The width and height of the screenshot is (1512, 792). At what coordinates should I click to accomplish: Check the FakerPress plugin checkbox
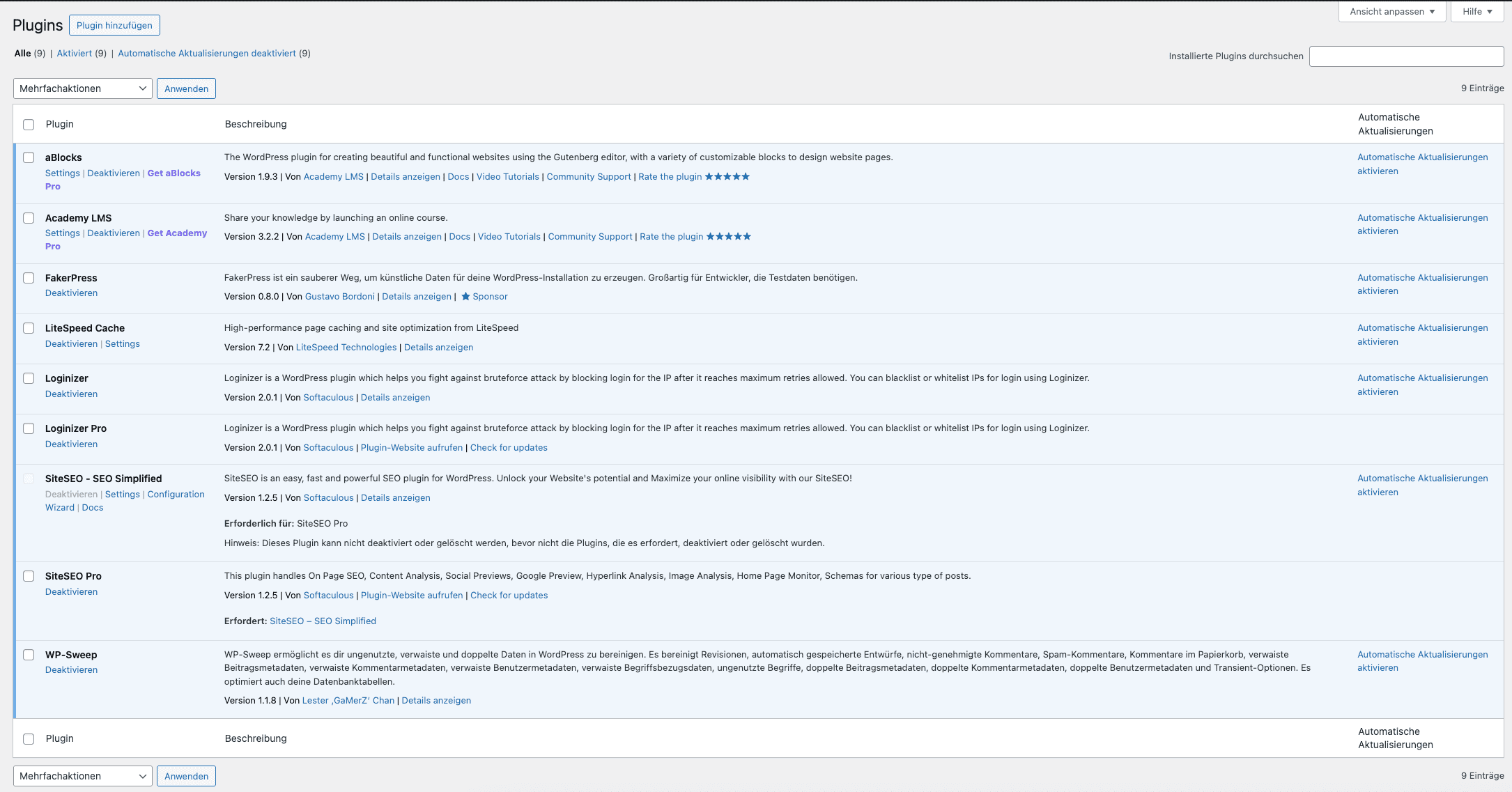(29, 278)
